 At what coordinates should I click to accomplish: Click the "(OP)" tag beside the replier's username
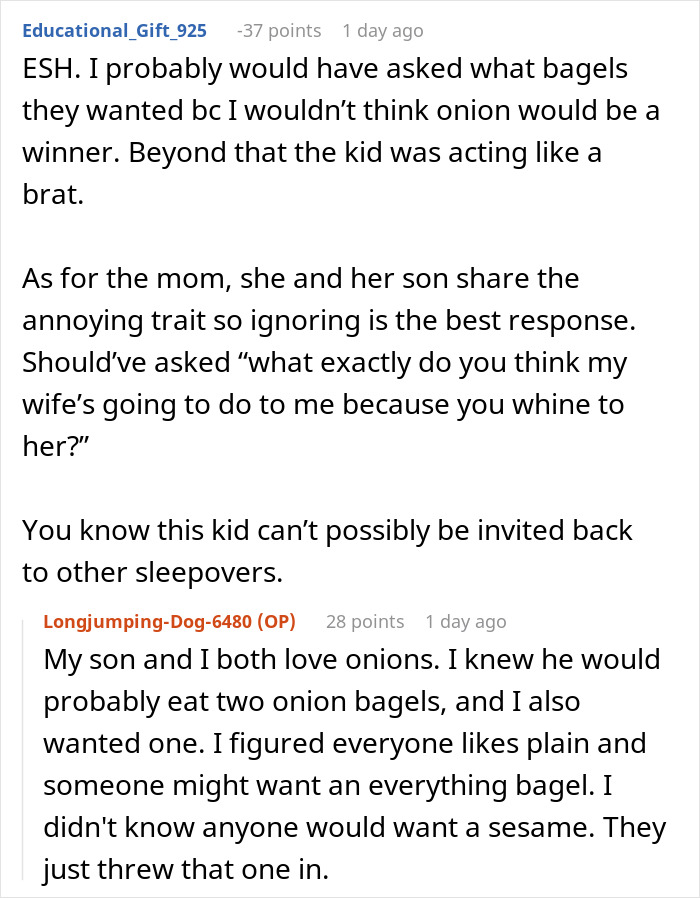click(276, 621)
